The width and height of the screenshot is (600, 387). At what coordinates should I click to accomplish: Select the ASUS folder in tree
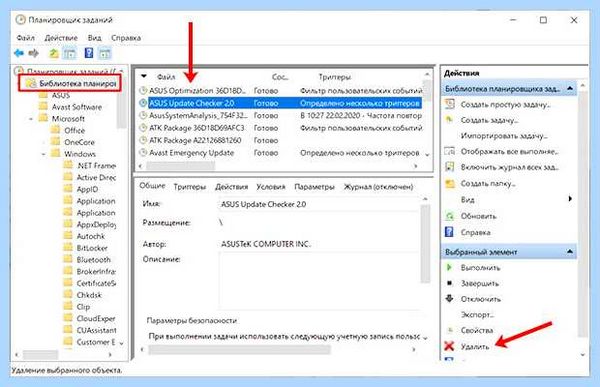61,95
